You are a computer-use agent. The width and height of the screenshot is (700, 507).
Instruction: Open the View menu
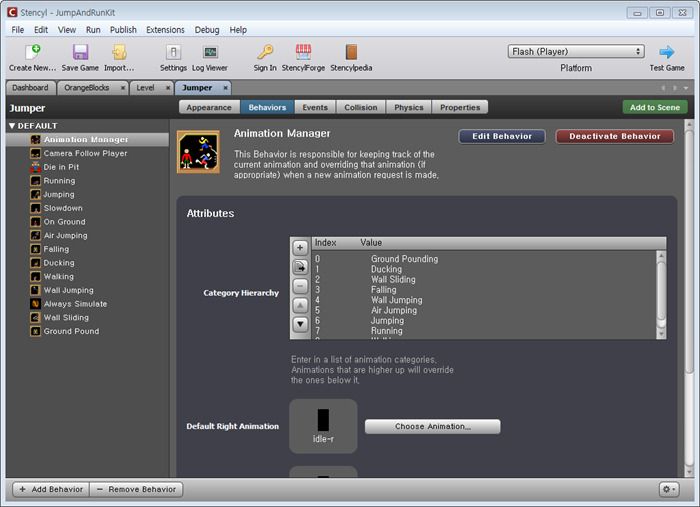pyautogui.click(x=67, y=30)
